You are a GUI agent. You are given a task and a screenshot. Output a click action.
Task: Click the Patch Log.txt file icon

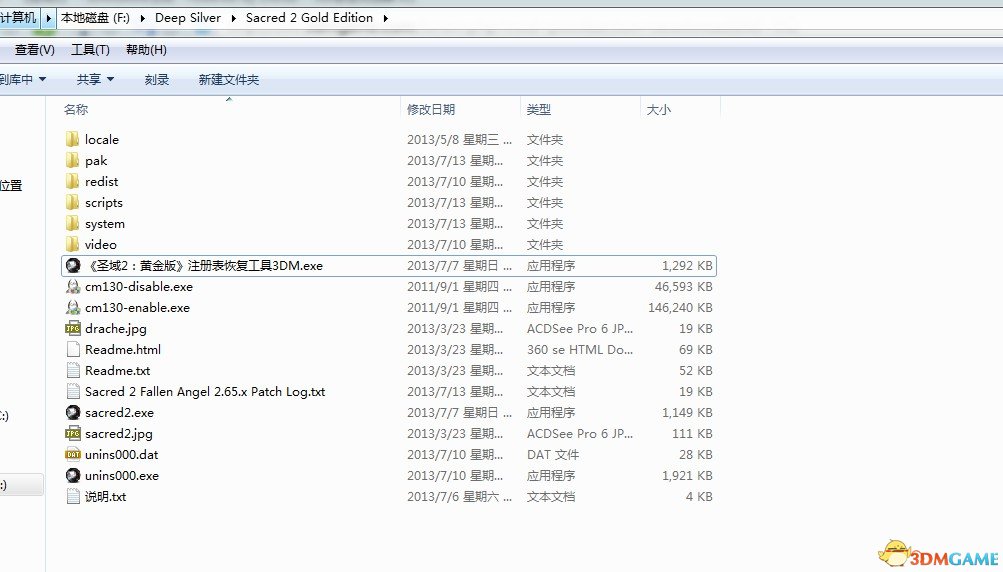coord(73,392)
